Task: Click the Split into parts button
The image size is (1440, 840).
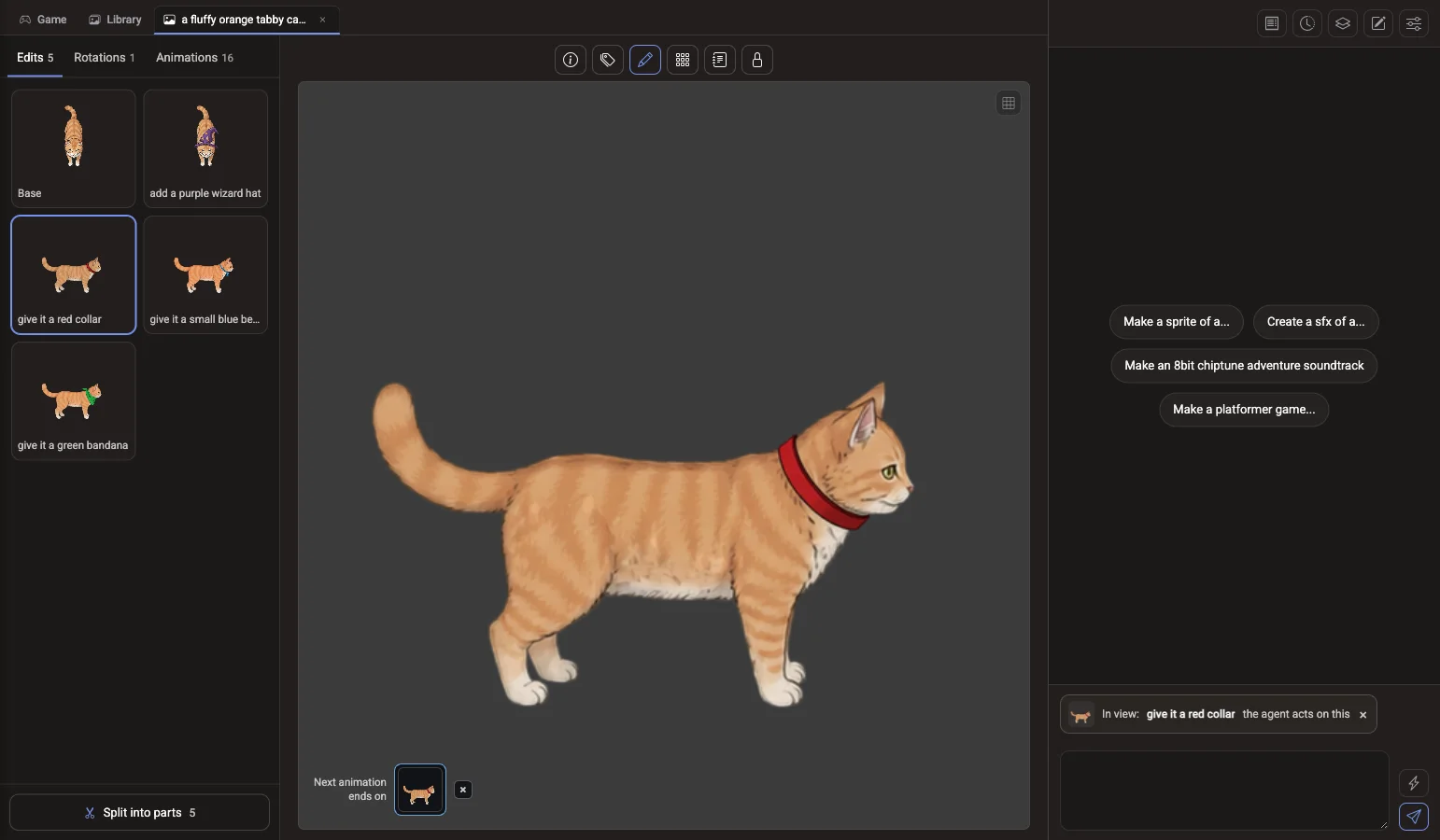Action: 139,812
